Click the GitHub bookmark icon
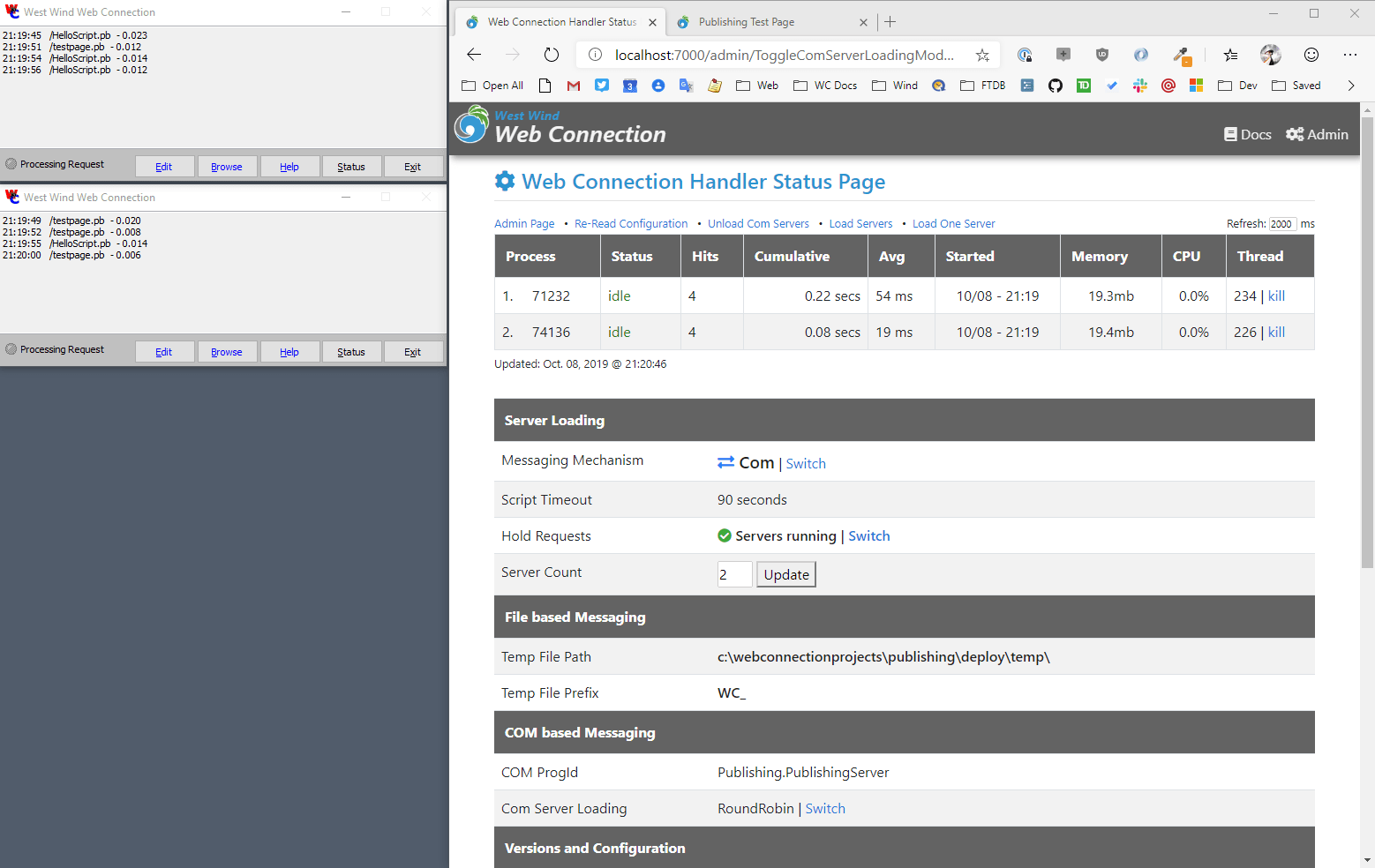The height and width of the screenshot is (868, 1375). click(x=1055, y=86)
